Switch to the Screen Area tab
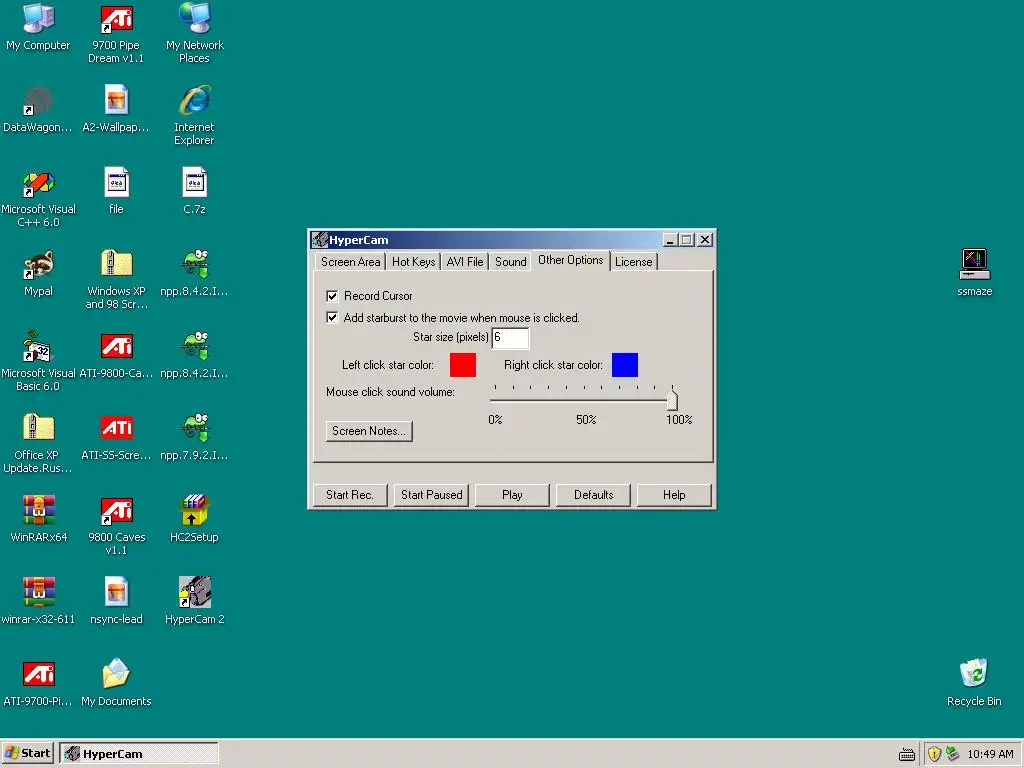Viewport: 1024px width, 768px height. [x=350, y=262]
